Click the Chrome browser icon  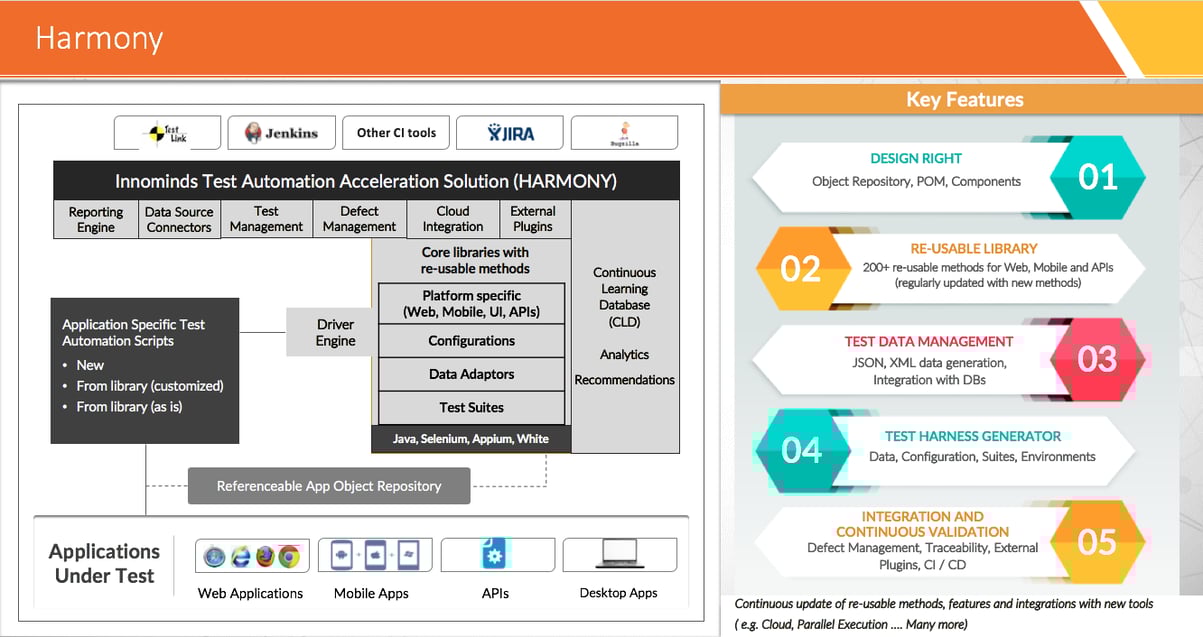[x=290, y=554]
